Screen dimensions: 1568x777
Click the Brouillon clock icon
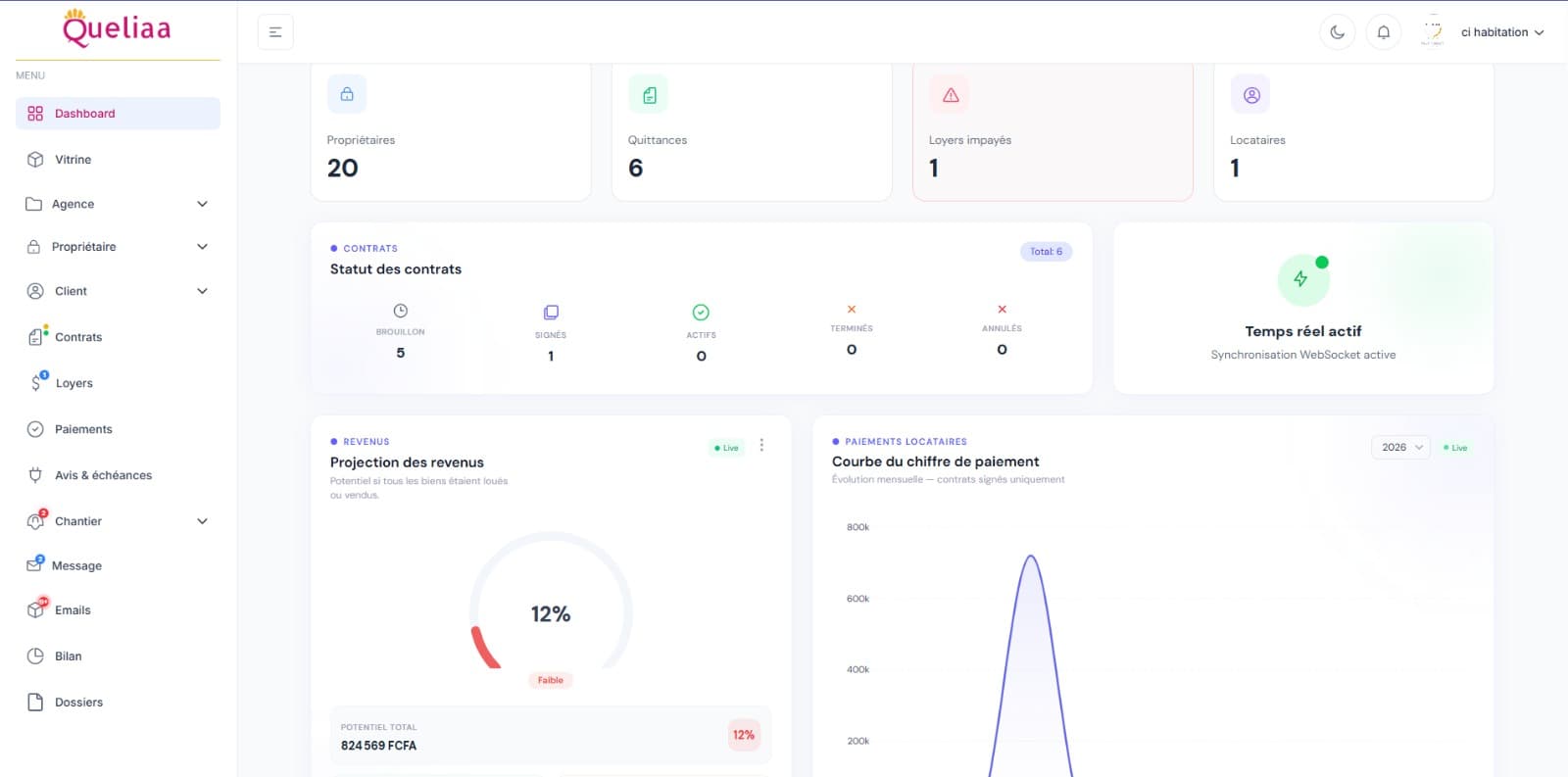401,311
